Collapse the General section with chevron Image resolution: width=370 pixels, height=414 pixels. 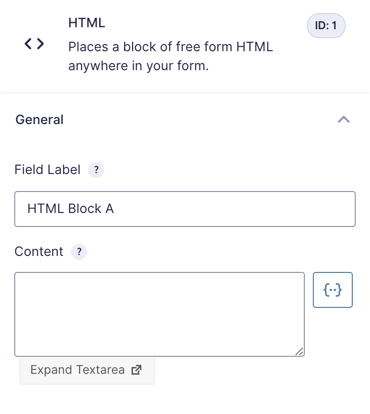pos(344,119)
